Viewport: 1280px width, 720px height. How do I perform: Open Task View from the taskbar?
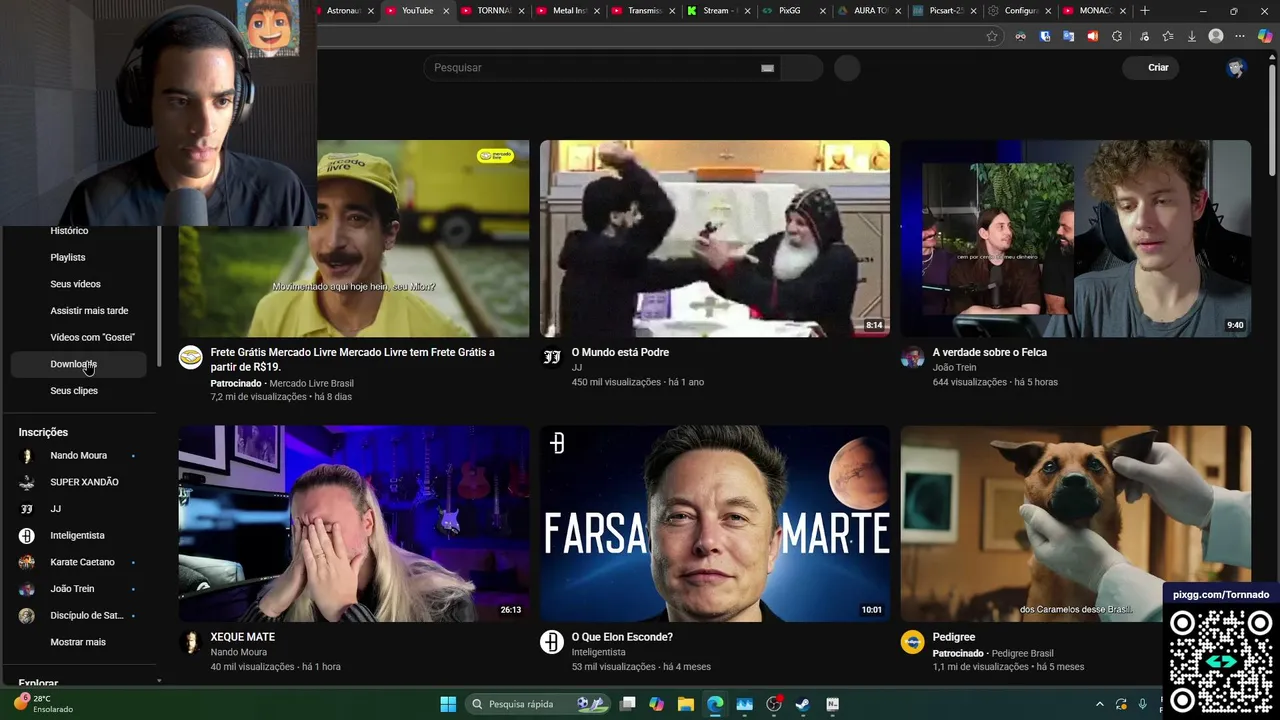(x=627, y=704)
